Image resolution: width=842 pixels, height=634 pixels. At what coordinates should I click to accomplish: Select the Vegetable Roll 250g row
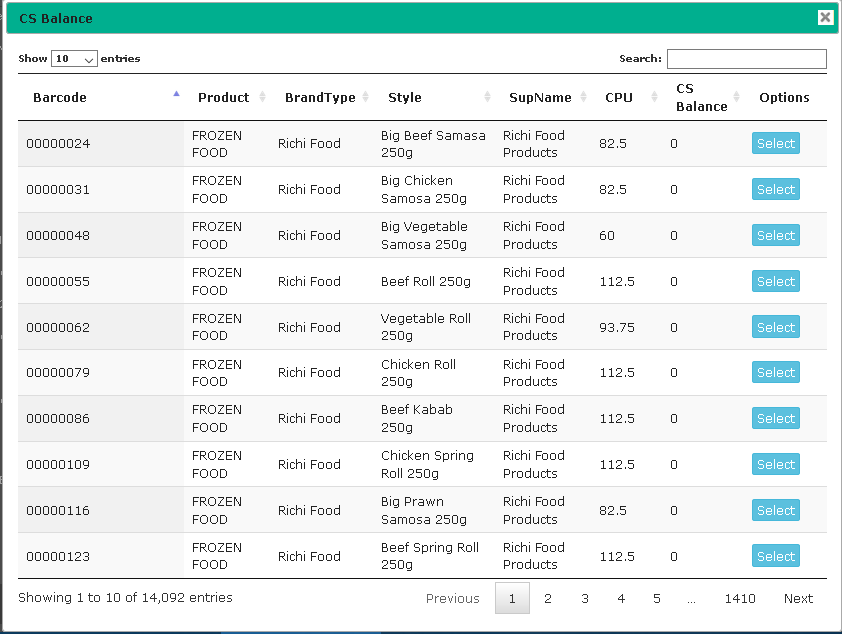click(775, 327)
